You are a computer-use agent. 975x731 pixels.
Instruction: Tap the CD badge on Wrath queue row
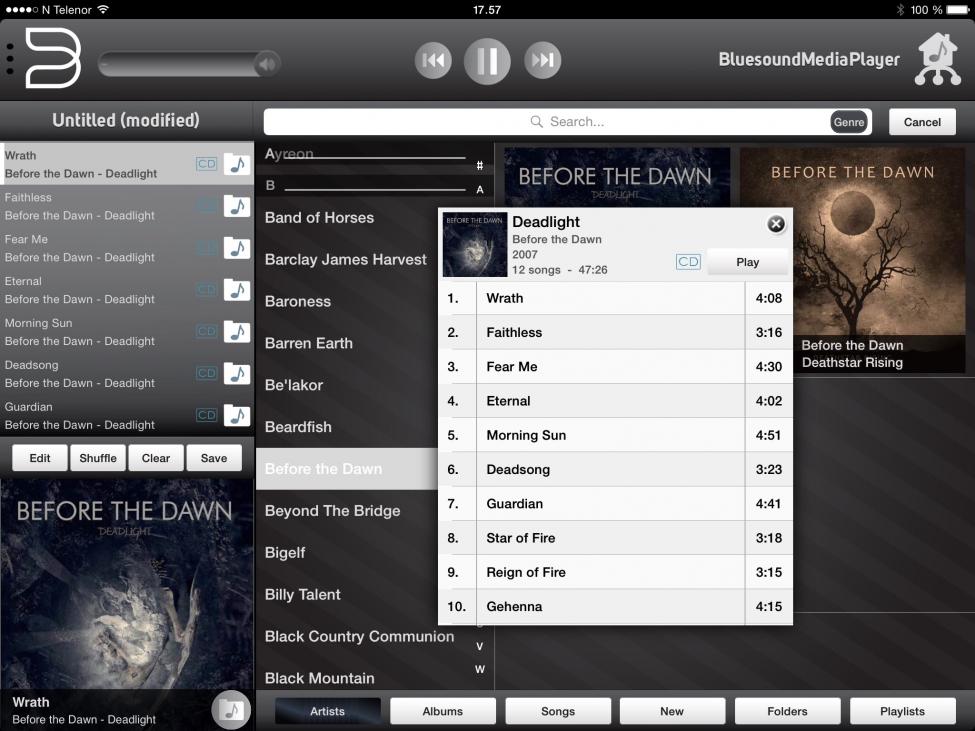click(206, 164)
